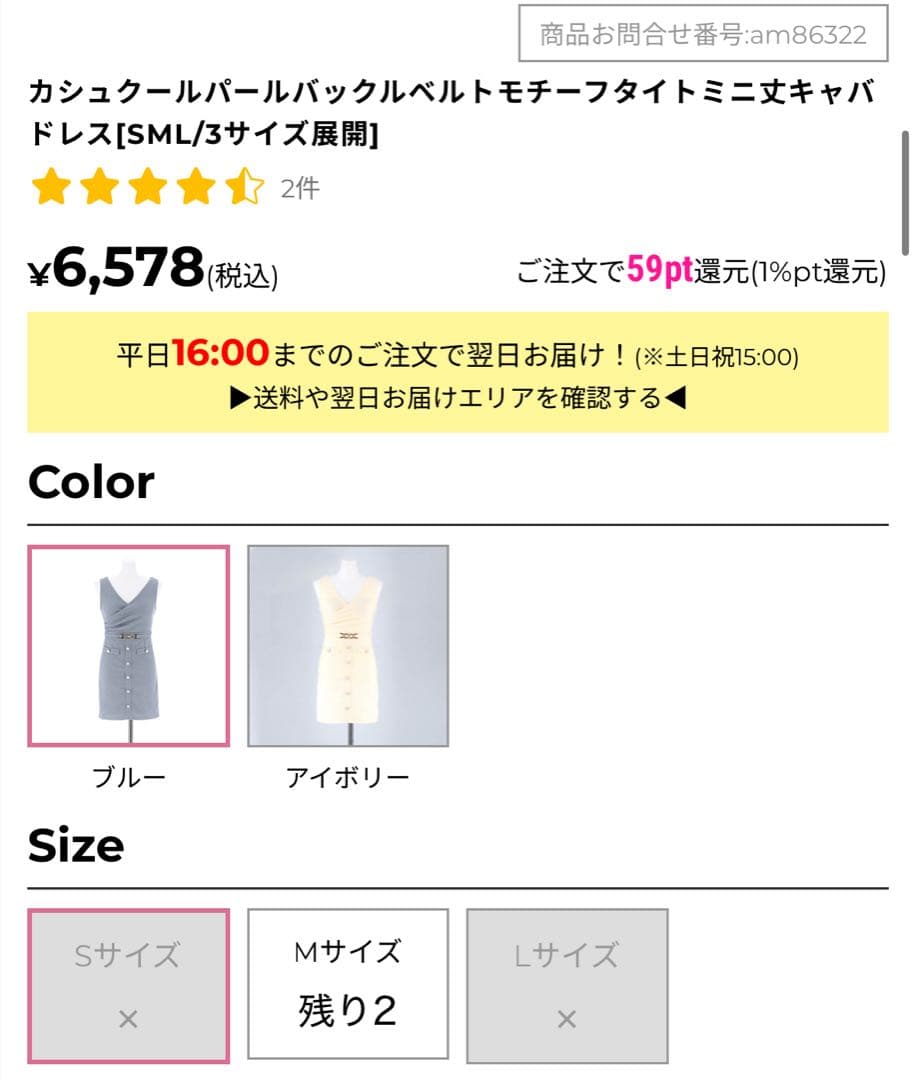Click the third yellow rating star
Image resolution: width=917 pixels, height=1080 pixels.
tap(147, 187)
